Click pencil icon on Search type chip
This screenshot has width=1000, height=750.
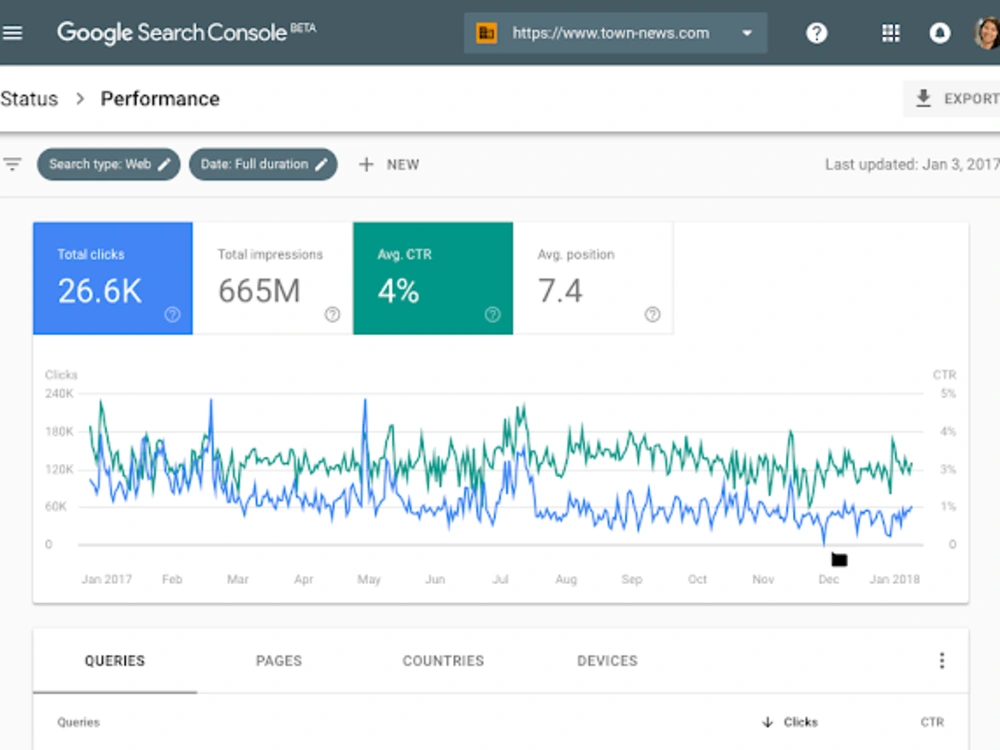pos(165,165)
